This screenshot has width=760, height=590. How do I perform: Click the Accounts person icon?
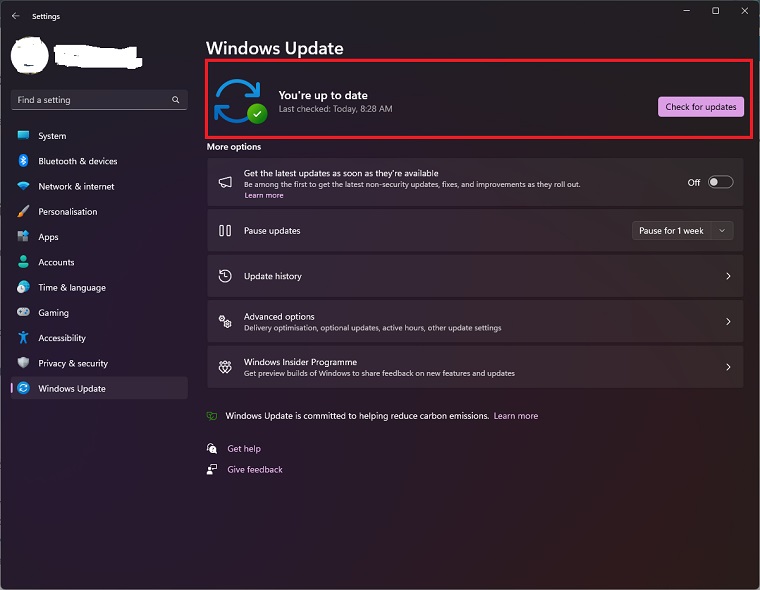[x=23, y=262]
